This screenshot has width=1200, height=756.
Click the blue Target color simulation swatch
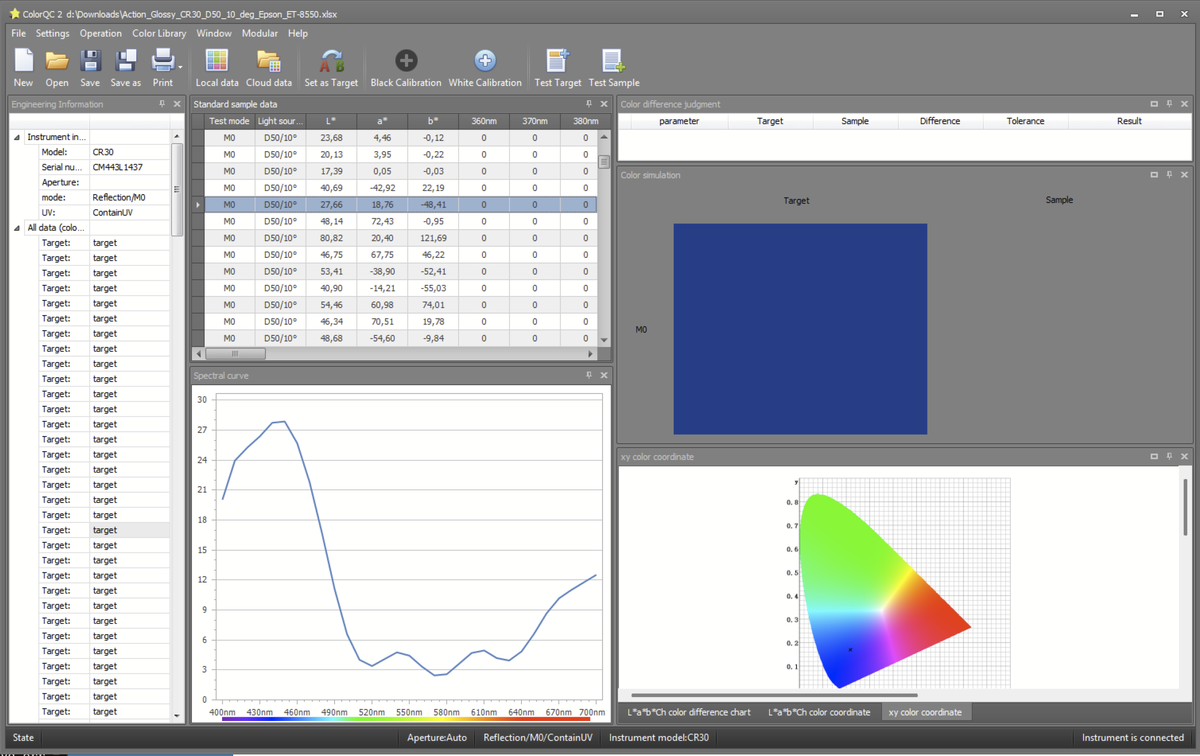click(x=799, y=328)
